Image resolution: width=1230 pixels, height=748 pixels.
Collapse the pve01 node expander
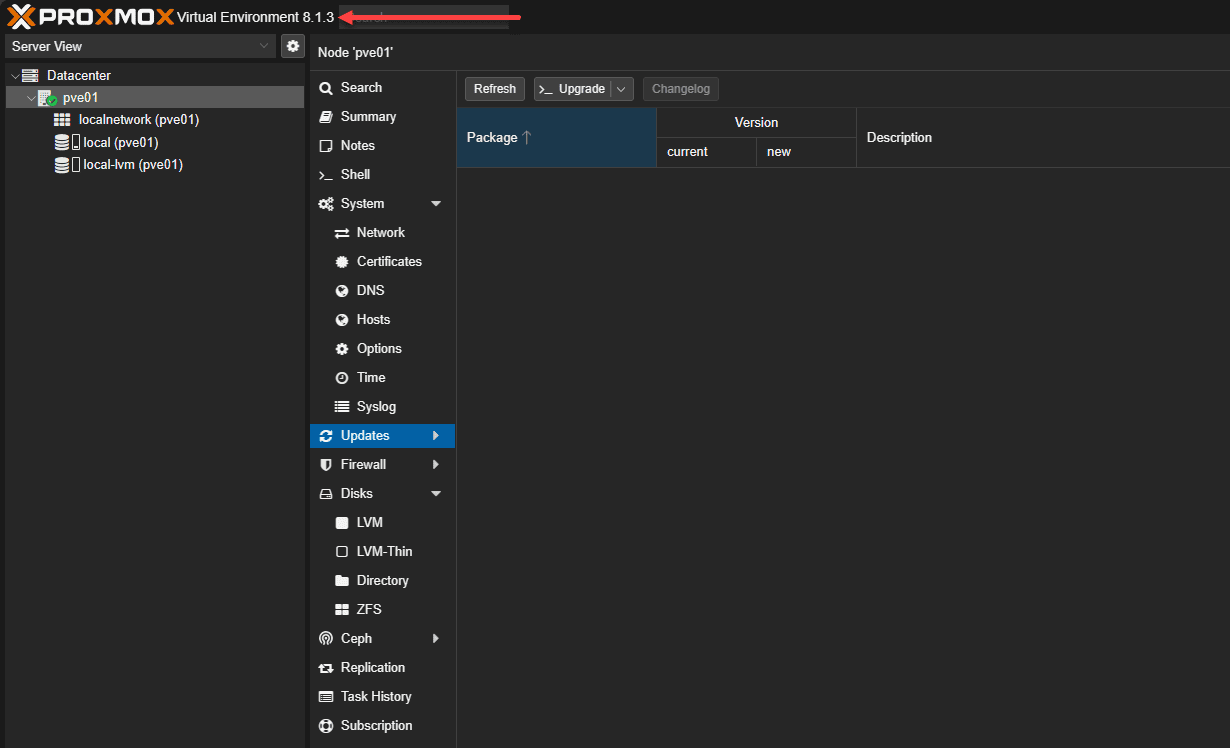(30, 98)
